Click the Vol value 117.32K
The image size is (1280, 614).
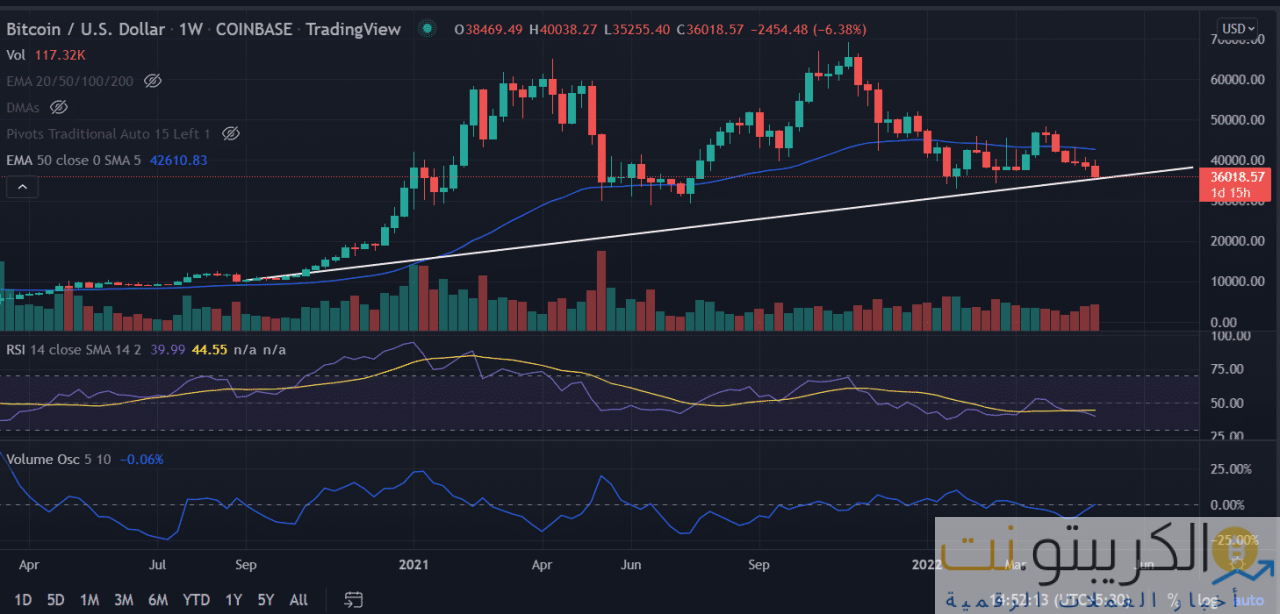pos(61,55)
